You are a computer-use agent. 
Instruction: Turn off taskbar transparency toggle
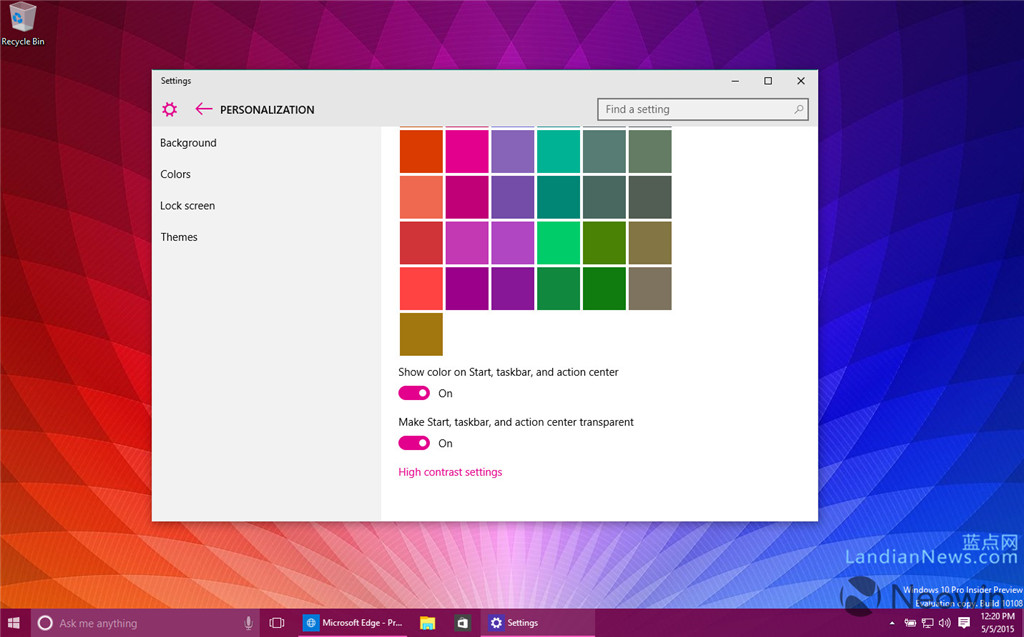point(413,442)
